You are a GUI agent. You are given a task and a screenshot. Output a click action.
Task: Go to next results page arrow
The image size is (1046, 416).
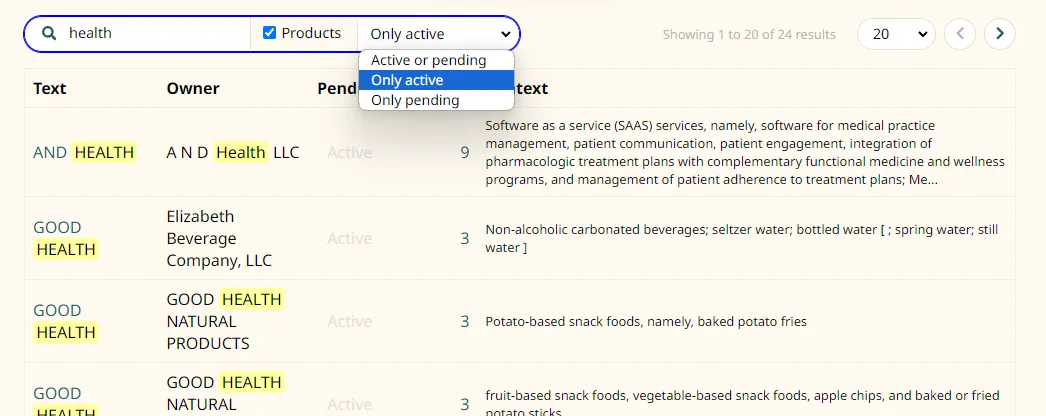[x=999, y=34]
